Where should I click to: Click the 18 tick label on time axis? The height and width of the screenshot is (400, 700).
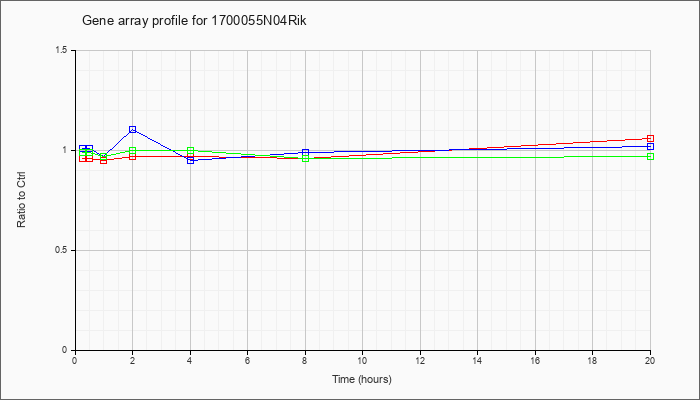coord(592,360)
